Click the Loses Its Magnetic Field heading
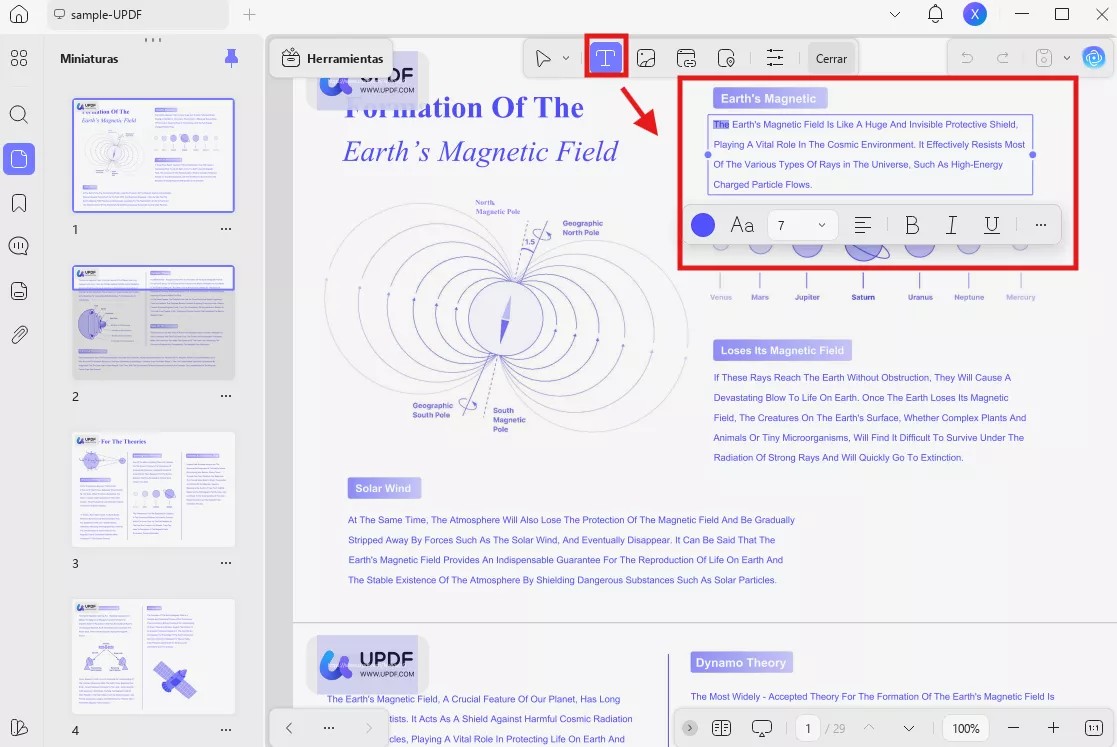This screenshot has width=1117, height=747. (x=782, y=350)
